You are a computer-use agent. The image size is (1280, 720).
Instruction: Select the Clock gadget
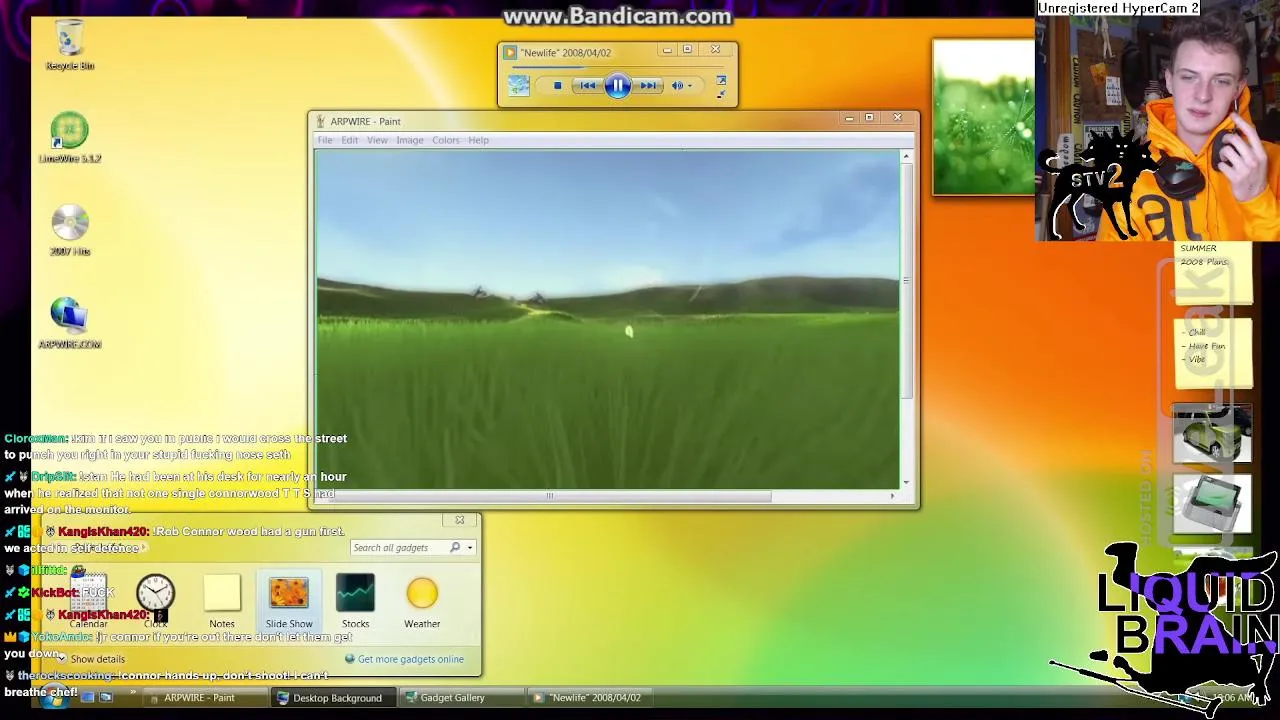155,601
